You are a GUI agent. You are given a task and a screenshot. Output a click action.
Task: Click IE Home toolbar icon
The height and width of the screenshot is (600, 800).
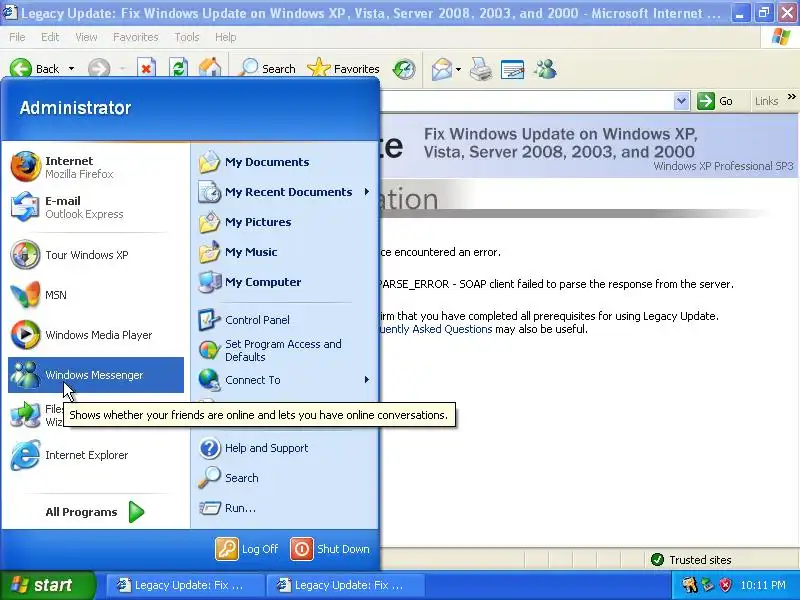(x=210, y=68)
